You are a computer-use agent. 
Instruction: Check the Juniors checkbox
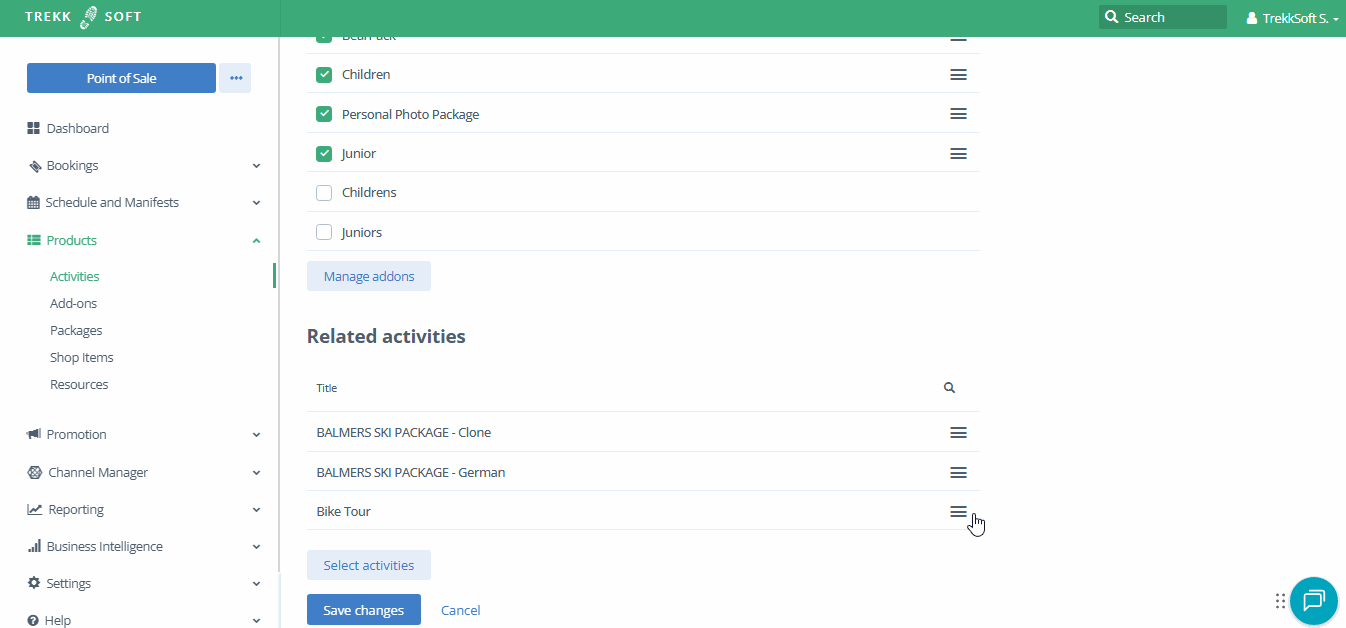point(323,231)
